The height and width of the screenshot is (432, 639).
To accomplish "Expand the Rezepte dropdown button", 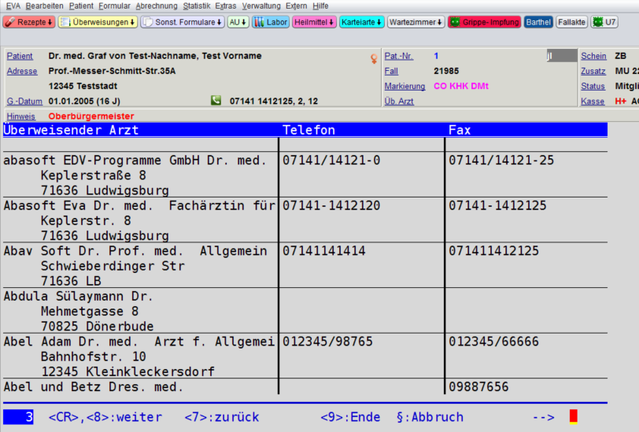I will coord(29,22).
